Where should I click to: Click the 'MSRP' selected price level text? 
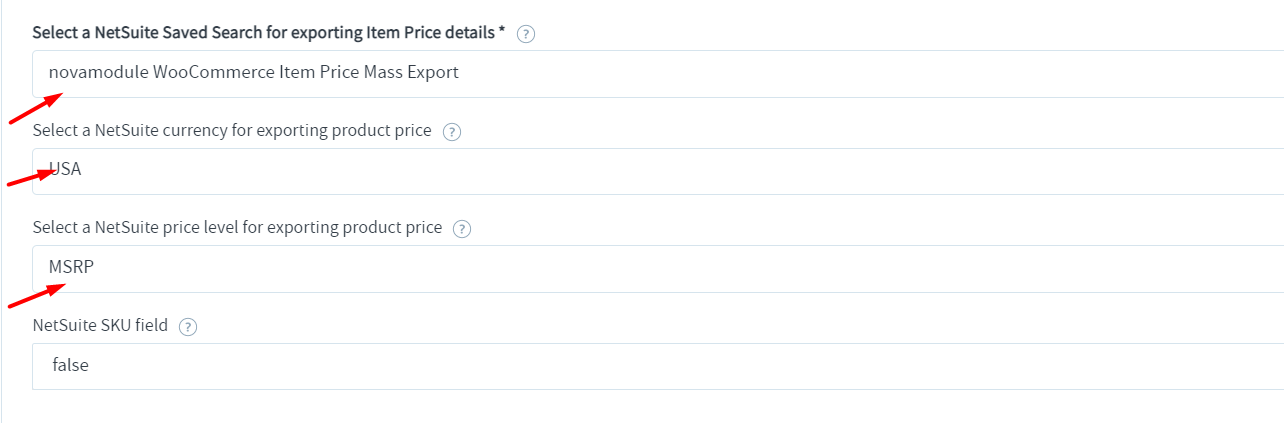(69, 268)
